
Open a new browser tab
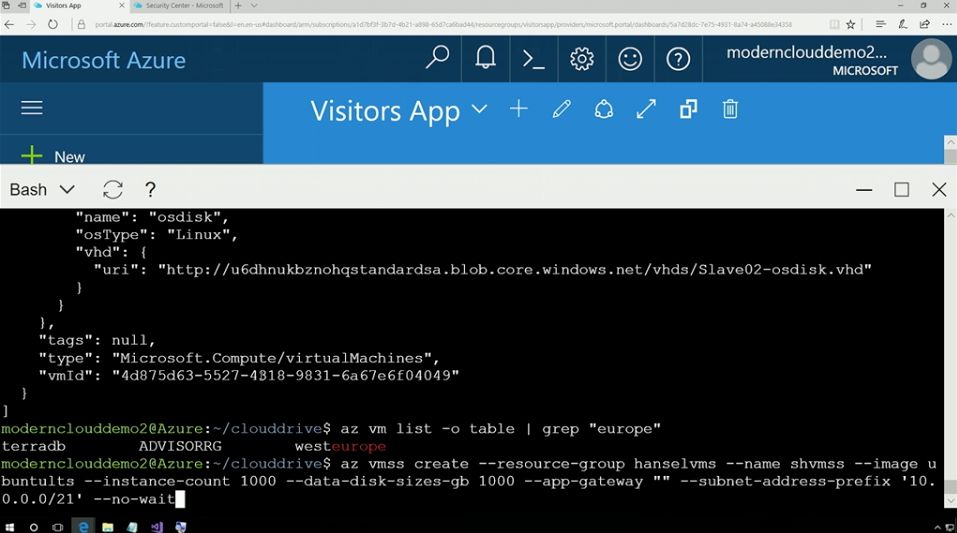point(238,5)
